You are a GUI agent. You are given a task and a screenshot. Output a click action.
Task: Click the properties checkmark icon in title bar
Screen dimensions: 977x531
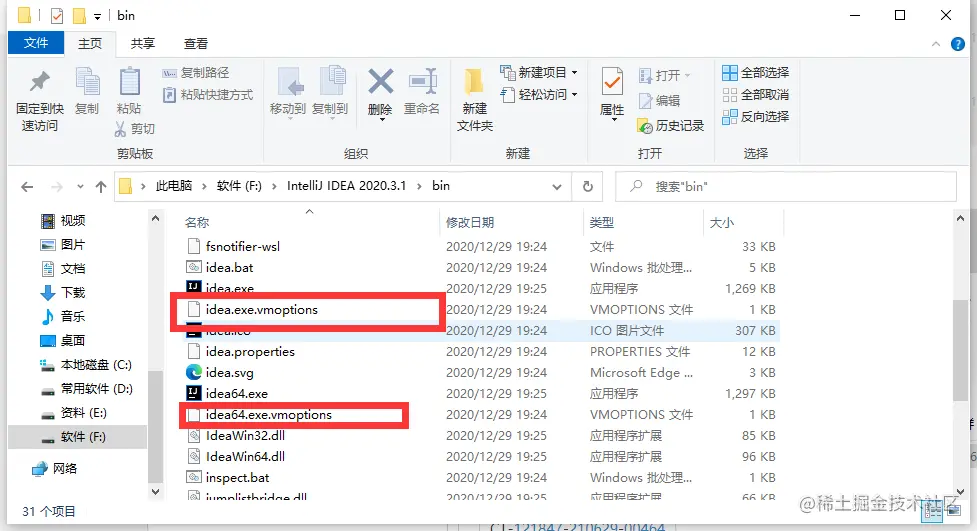click(57, 16)
